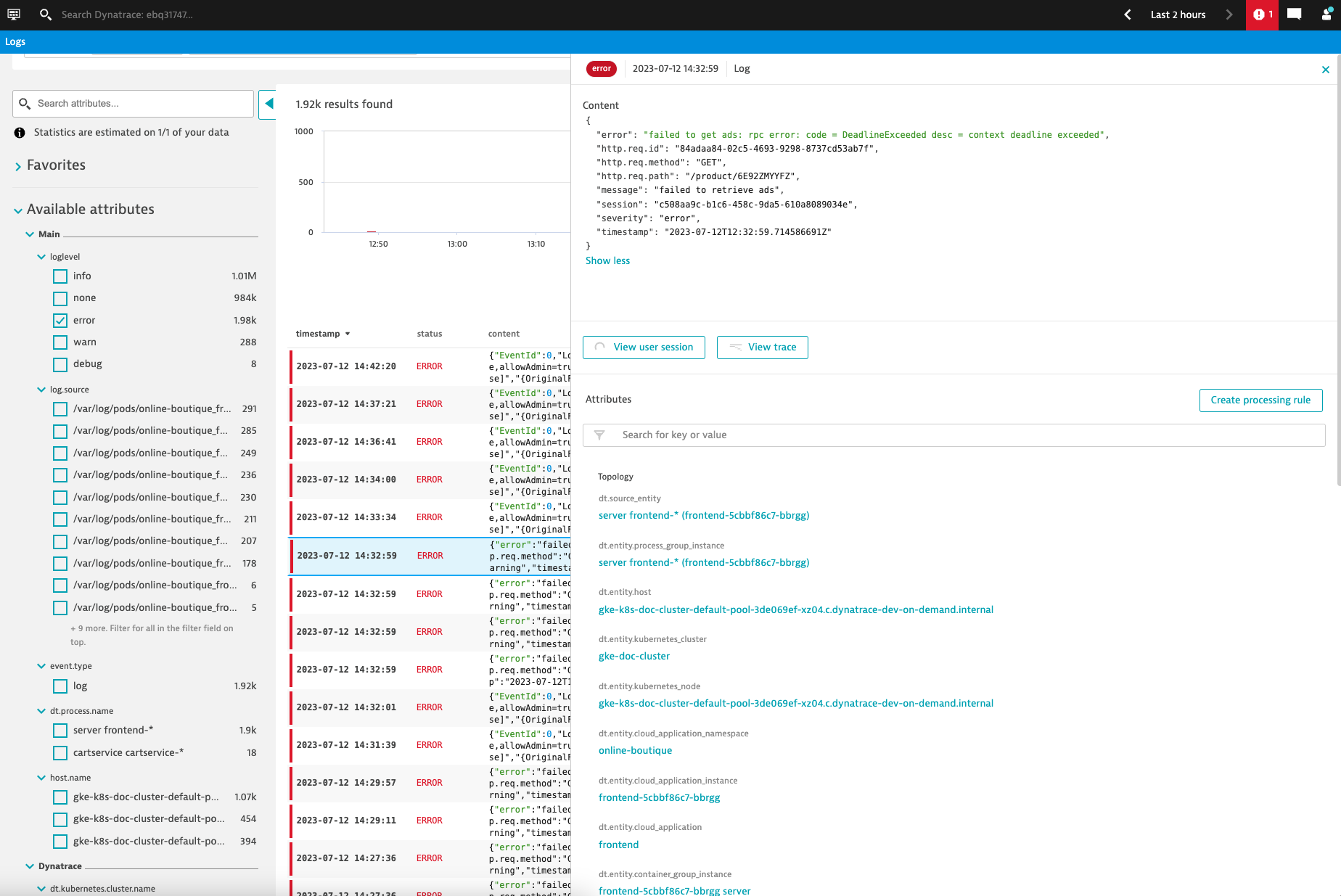This screenshot has height=896, width=1341.
Task: Click the spinner icon on View user session
Action: (600, 348)
